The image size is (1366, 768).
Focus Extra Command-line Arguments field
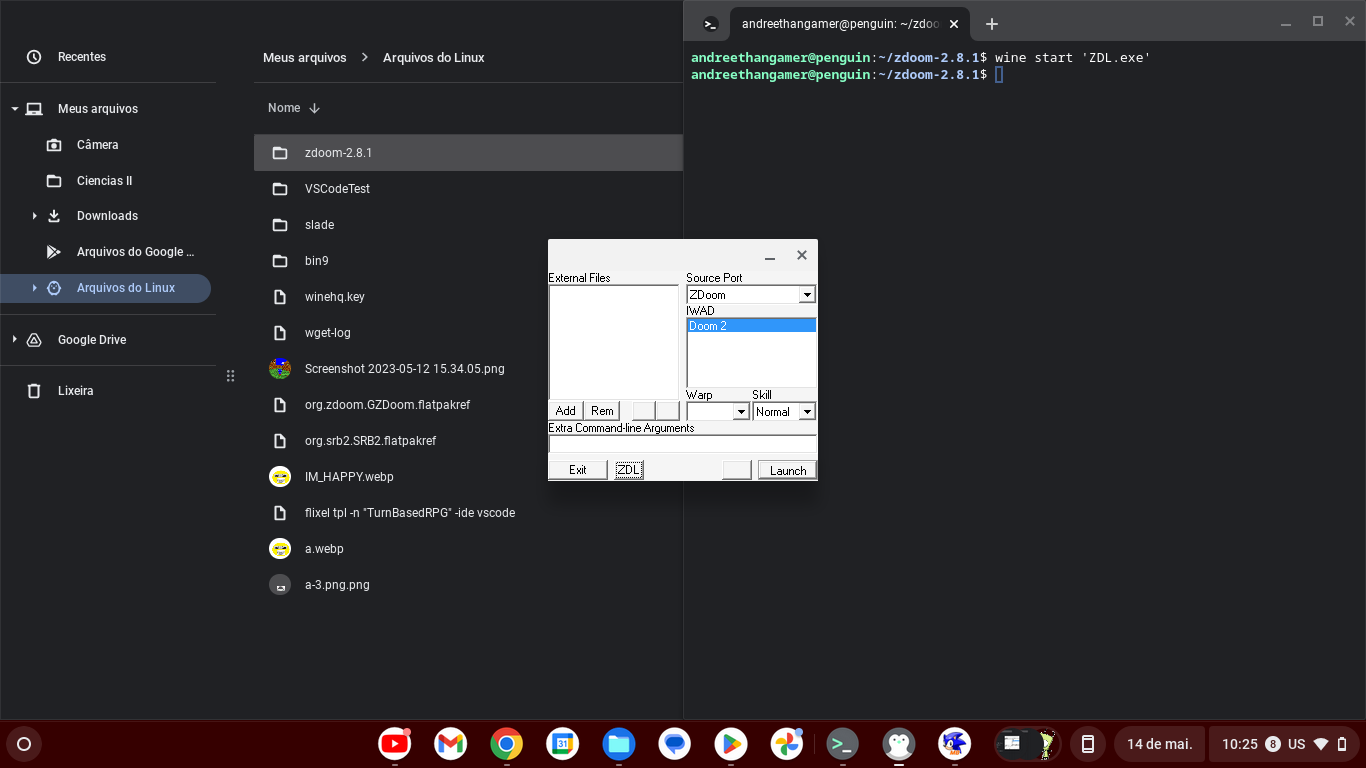(x=682, y=443)
